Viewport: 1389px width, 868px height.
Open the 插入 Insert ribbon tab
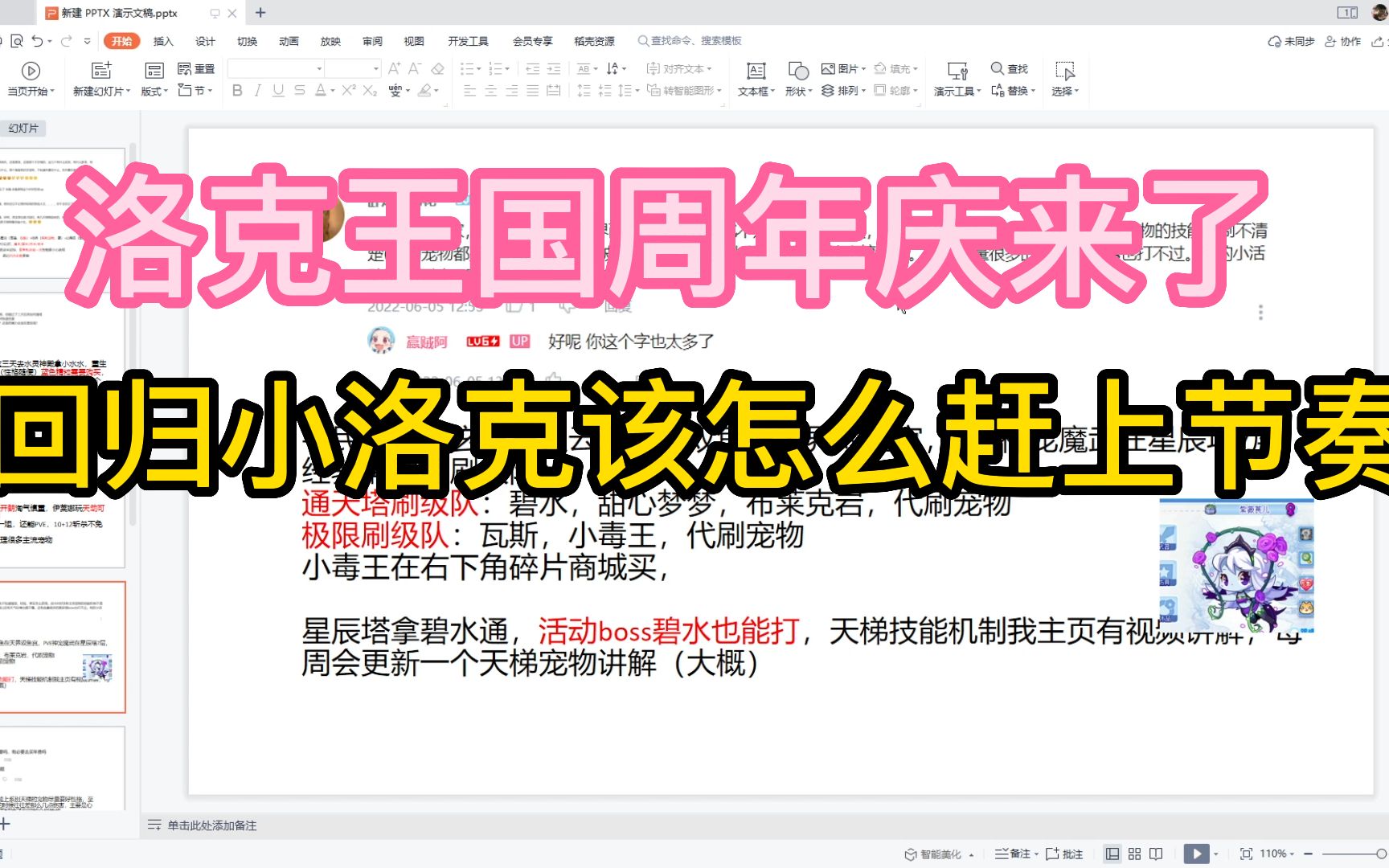163,41
